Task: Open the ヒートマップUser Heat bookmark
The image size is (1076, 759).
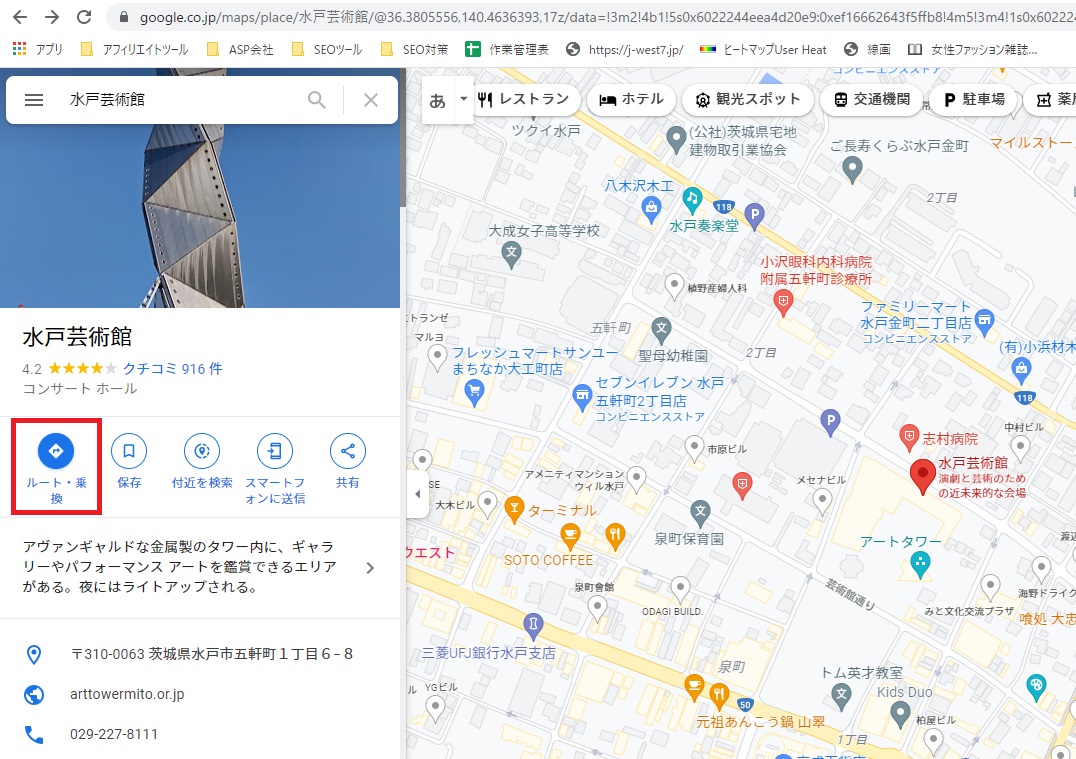Action: click(763, 49)
